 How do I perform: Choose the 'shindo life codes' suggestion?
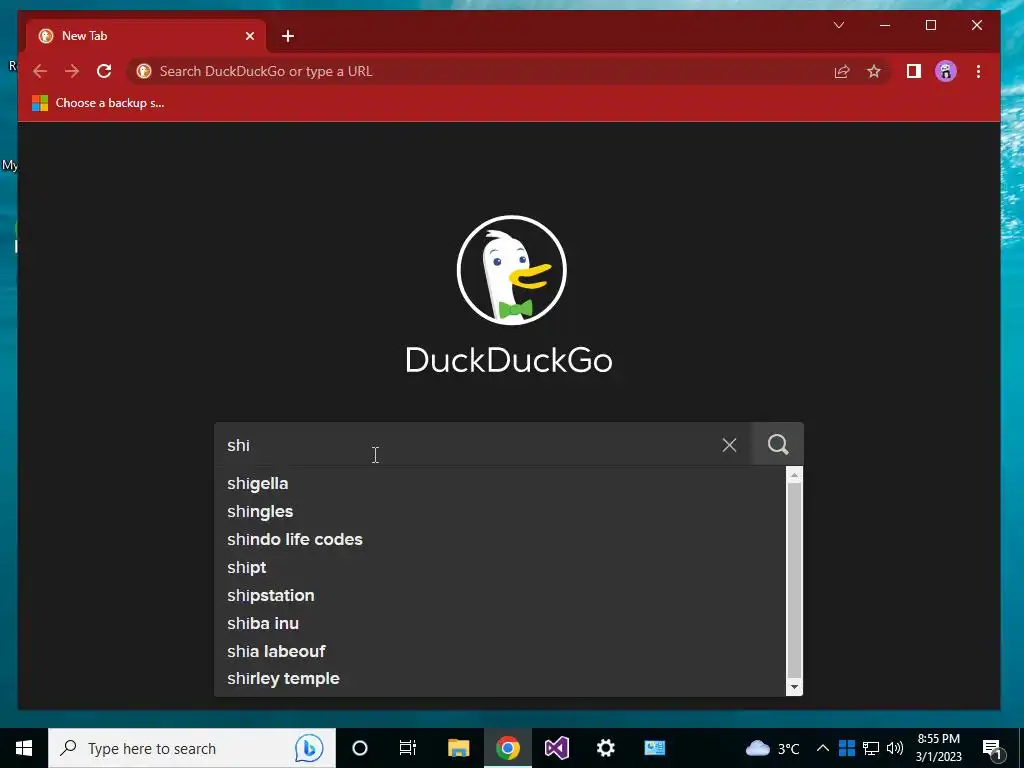[500, 539]
